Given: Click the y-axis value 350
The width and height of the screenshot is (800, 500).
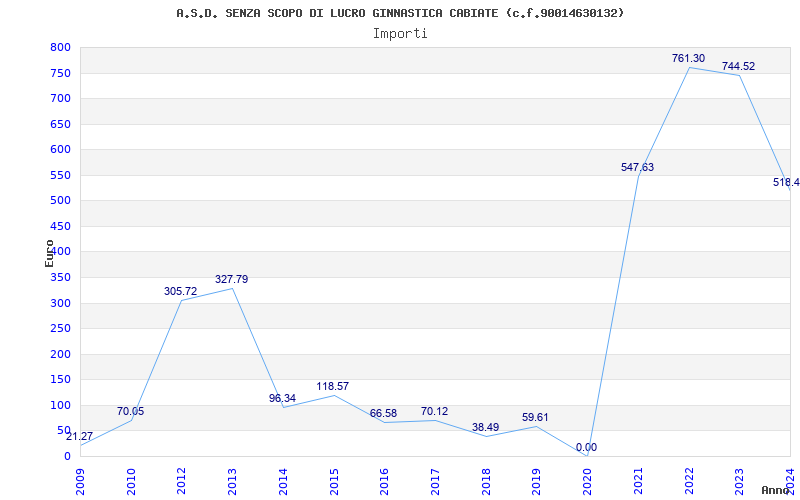Looking at the screenshot, I should click(x=60, y=278).
